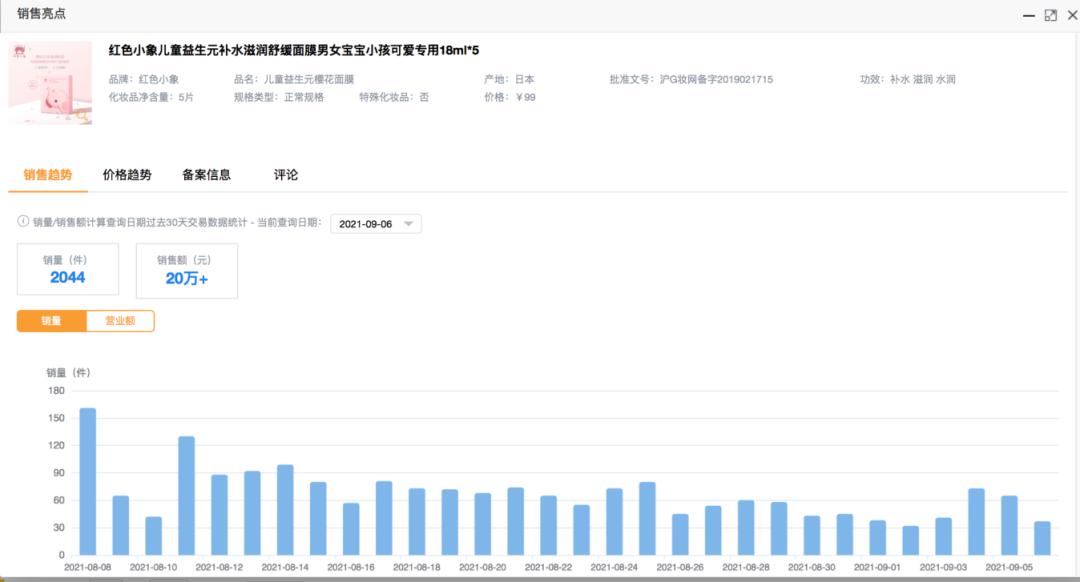Image resolution: width=1080 pixels, height=582 pixels.
Task: Click the bar above the 2021-08-14 label
Action: [285, 510]
